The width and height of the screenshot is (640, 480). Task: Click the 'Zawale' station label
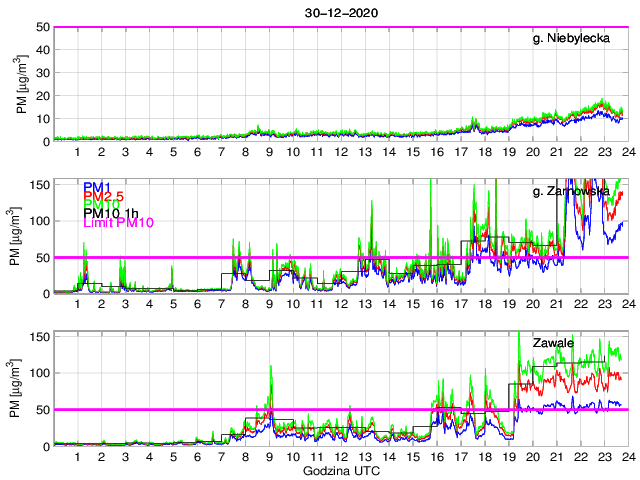point(553,343)
